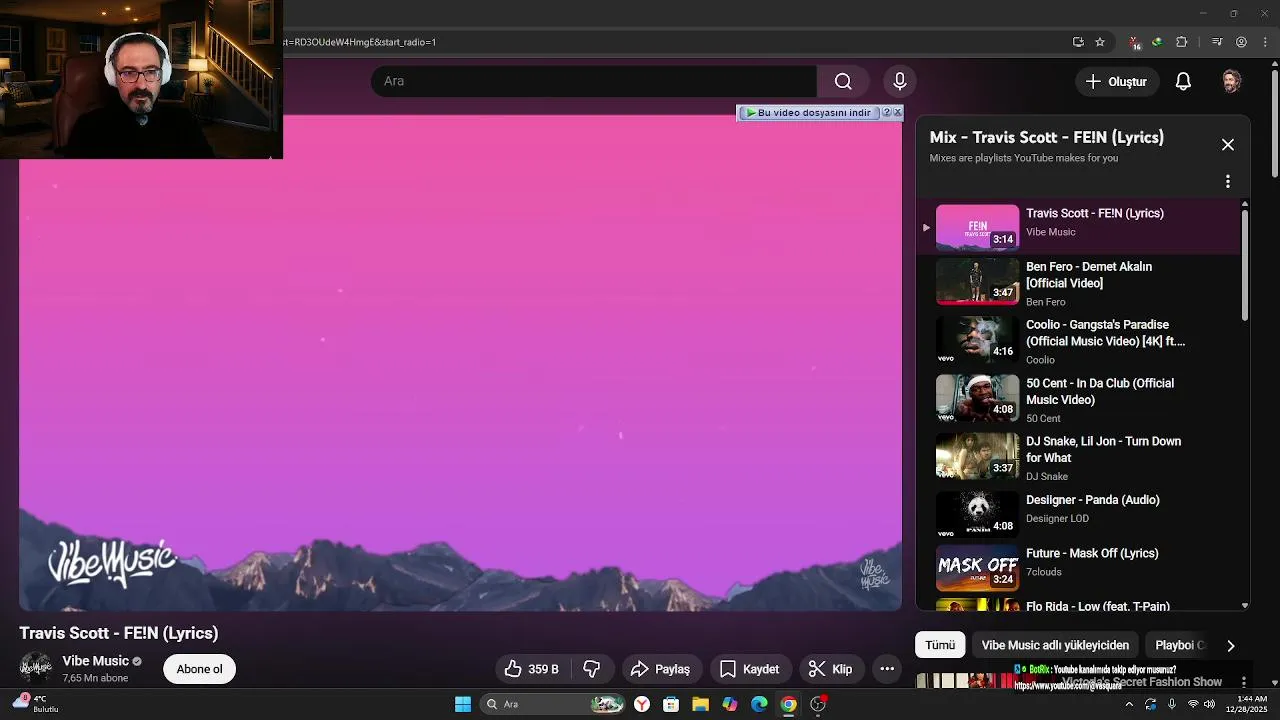Click the Chrome icon on the taskbar
The height and width of the screenshot is (720, 1280).
tap(788, 704)
